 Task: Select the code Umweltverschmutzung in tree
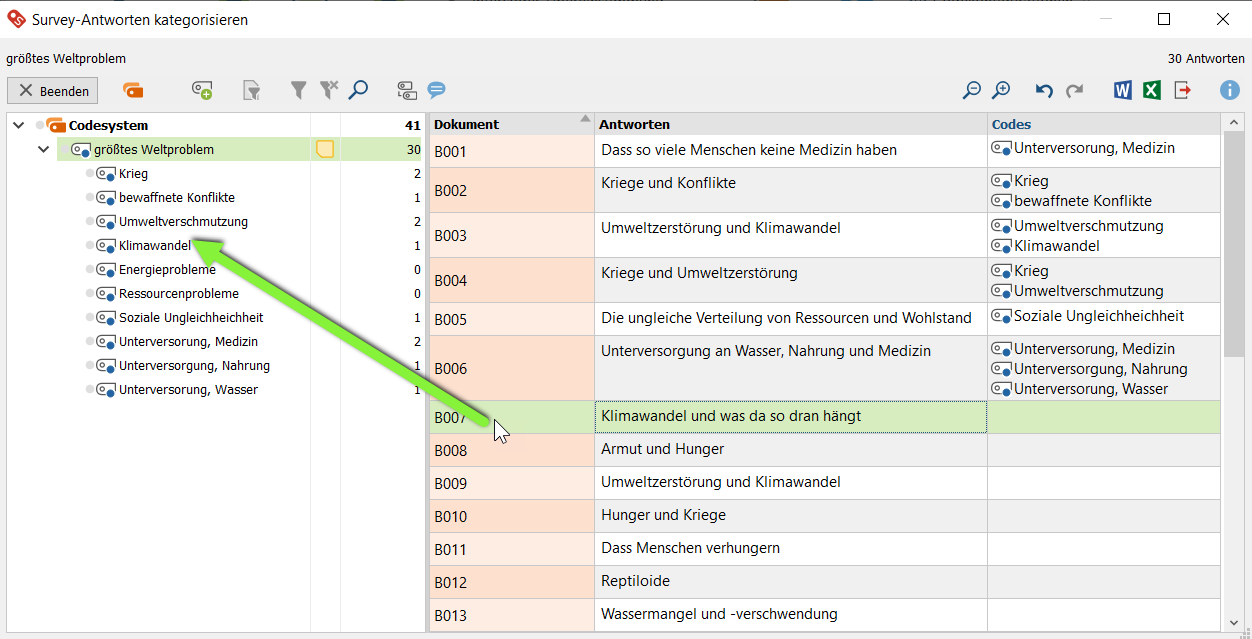click(183, 222)
